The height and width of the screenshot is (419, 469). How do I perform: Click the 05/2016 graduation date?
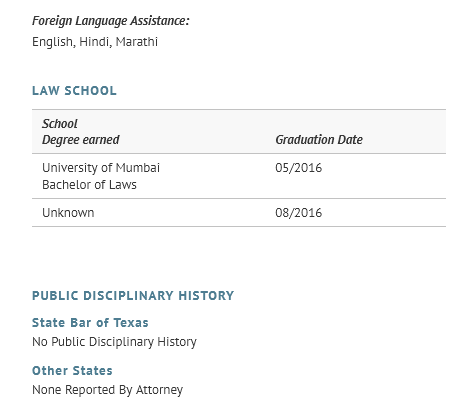click(299, 168)
